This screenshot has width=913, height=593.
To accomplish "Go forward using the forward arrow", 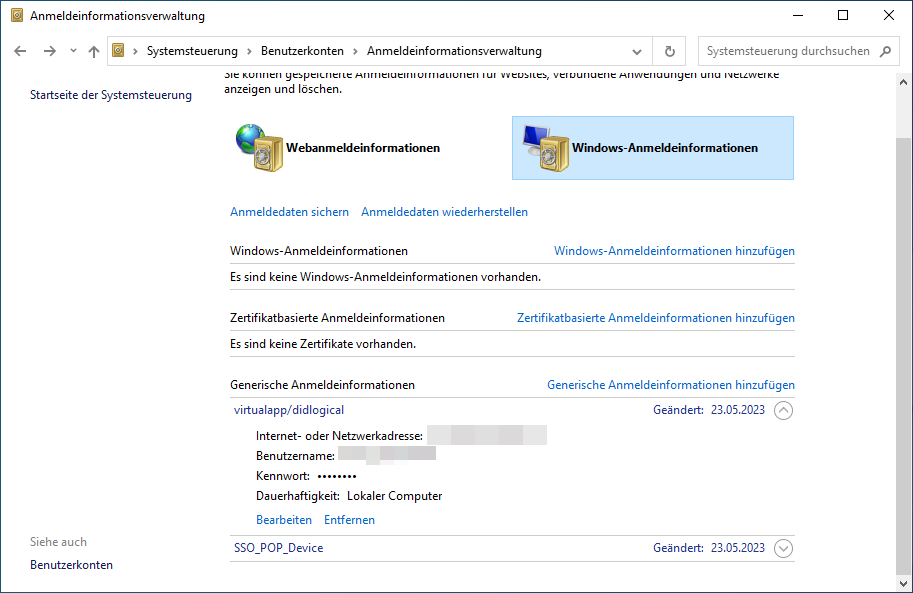I will (x=49, y=51).
